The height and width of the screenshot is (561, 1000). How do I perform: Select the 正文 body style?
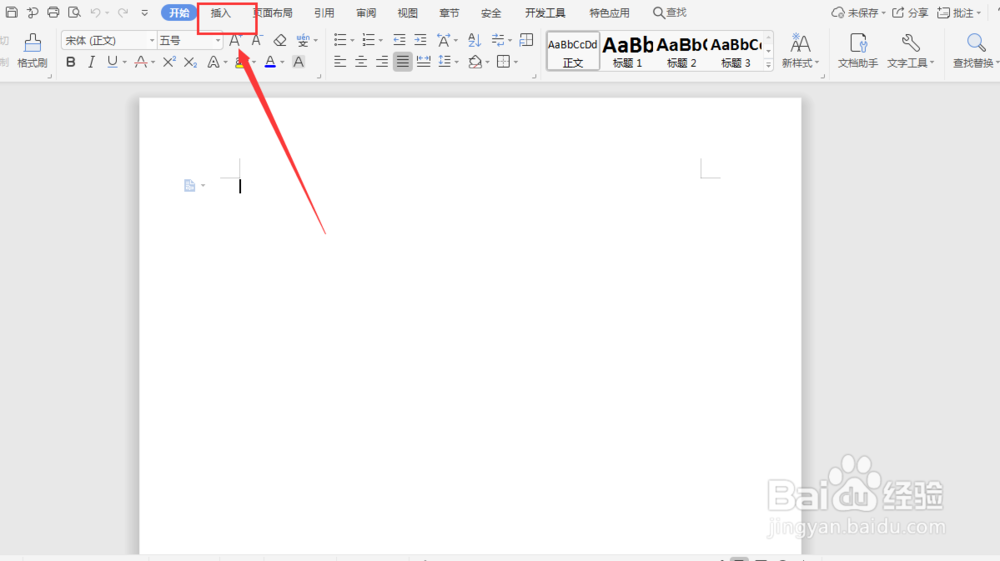click(573, 51)
